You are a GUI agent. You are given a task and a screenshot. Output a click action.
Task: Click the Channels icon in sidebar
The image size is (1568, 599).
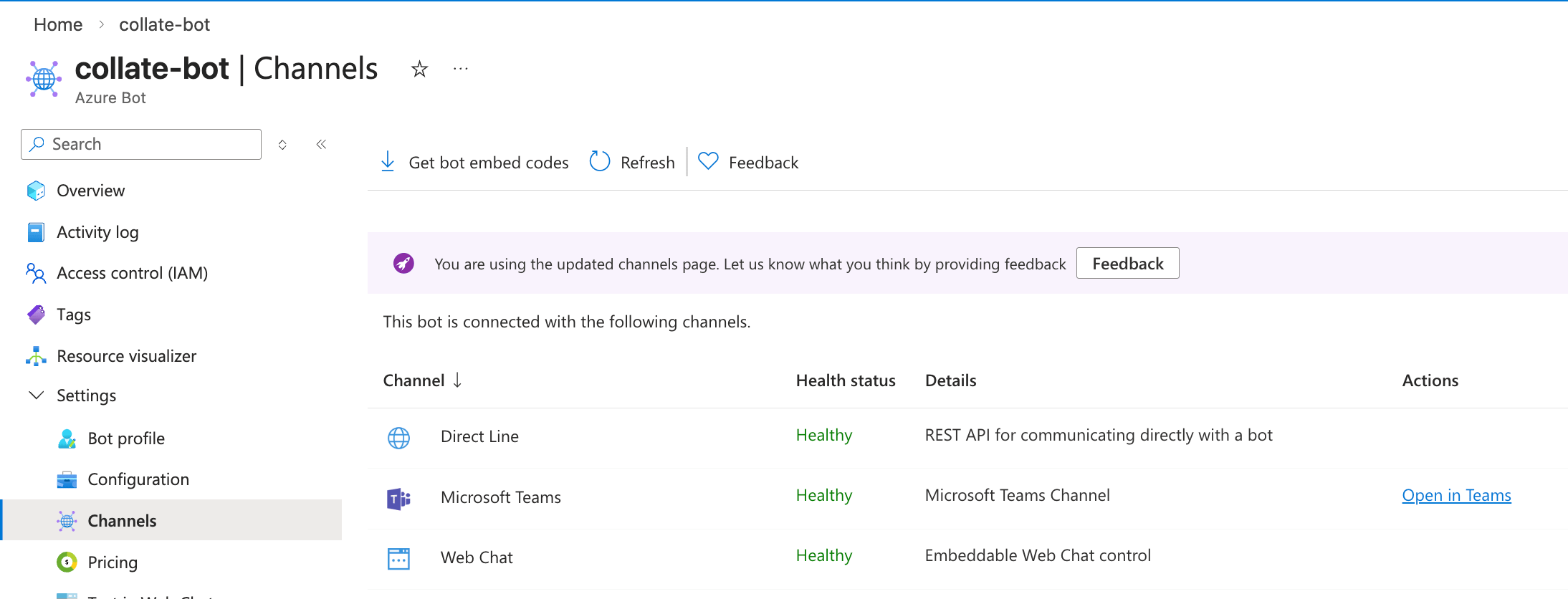click(67, 521)
